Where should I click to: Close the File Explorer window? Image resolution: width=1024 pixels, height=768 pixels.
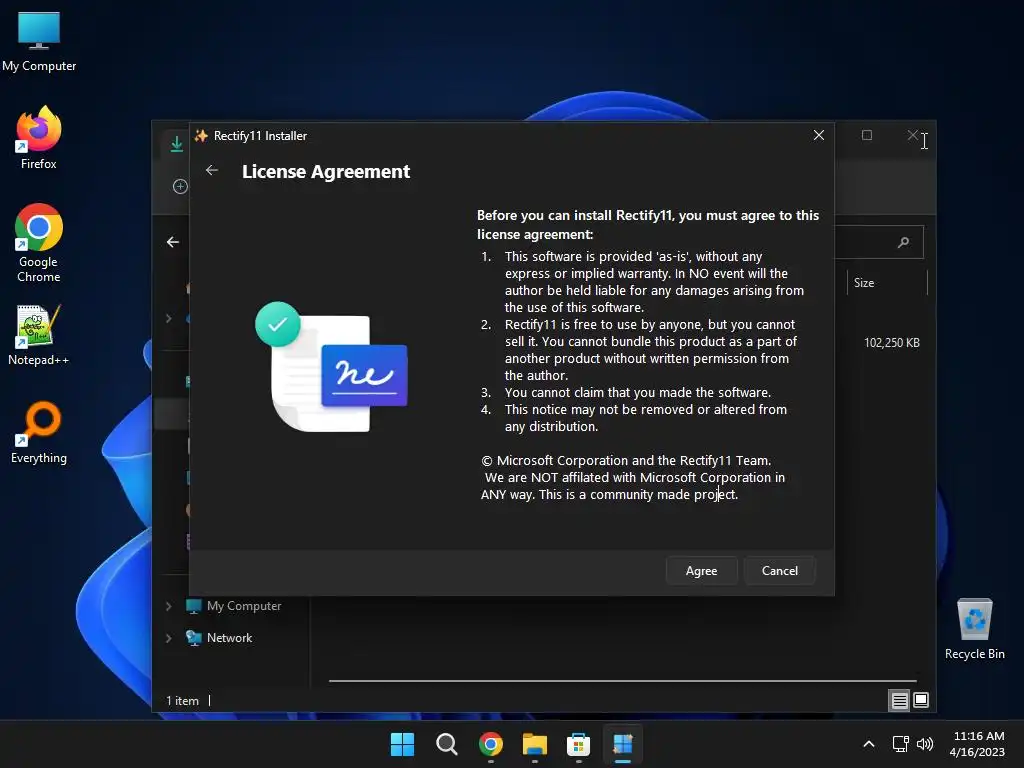tap(912, 135)
